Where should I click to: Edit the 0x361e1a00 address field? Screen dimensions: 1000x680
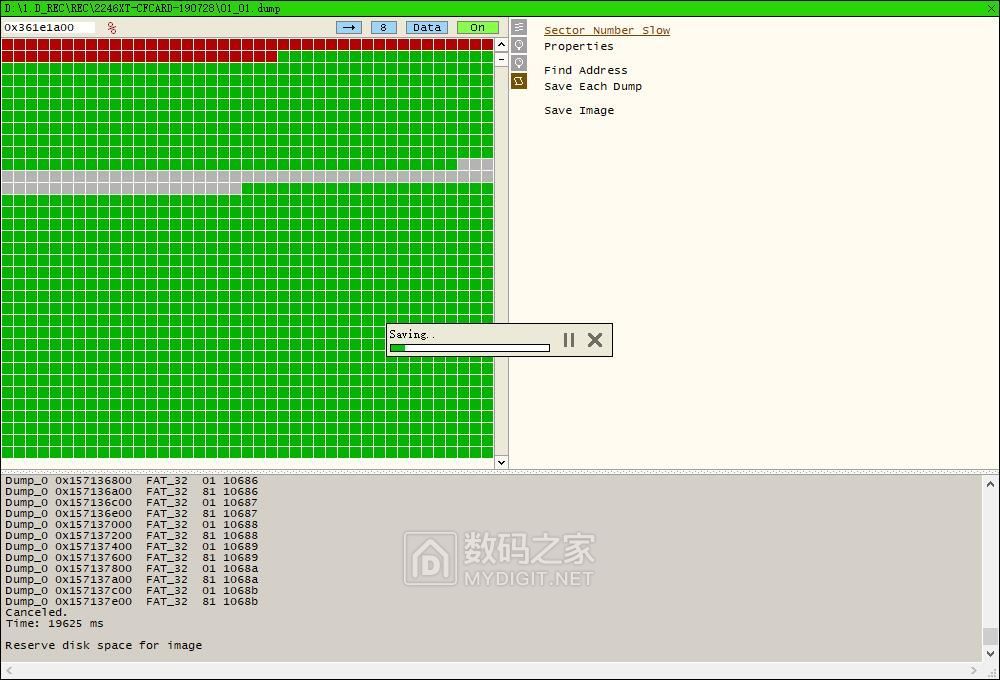(48, 27)
